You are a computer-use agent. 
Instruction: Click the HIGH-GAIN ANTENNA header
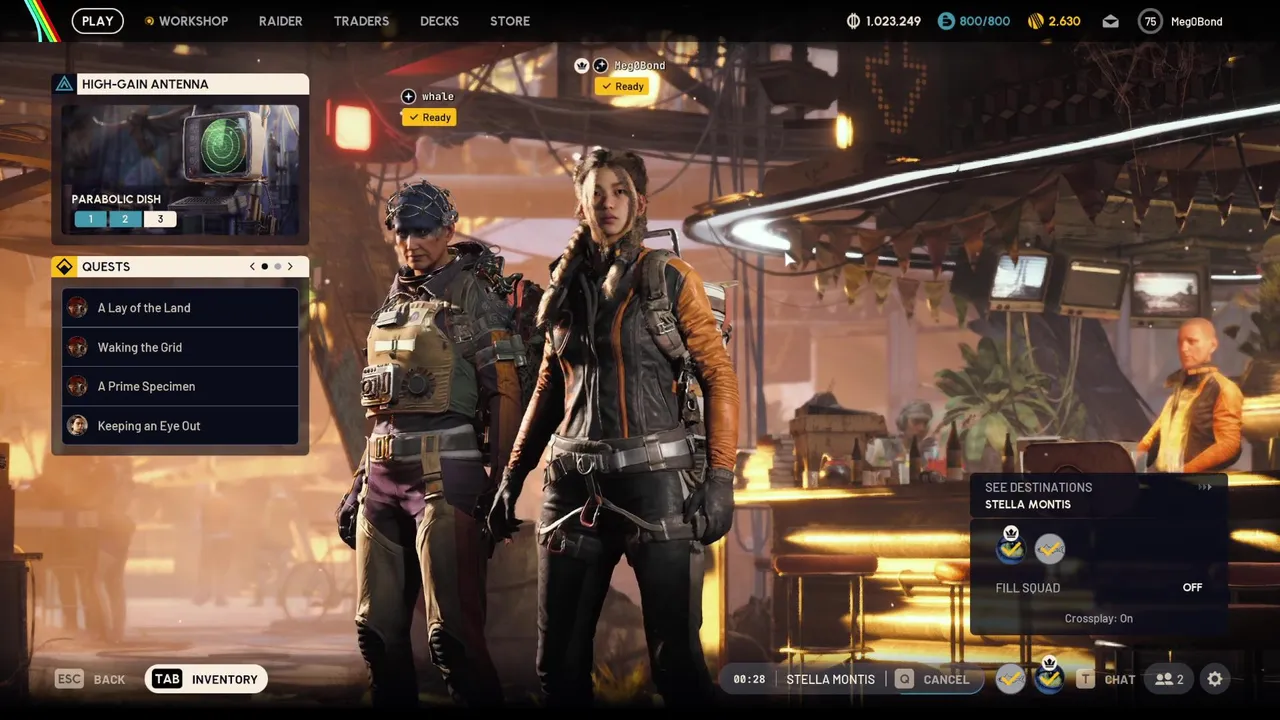[x=181, y=84]
